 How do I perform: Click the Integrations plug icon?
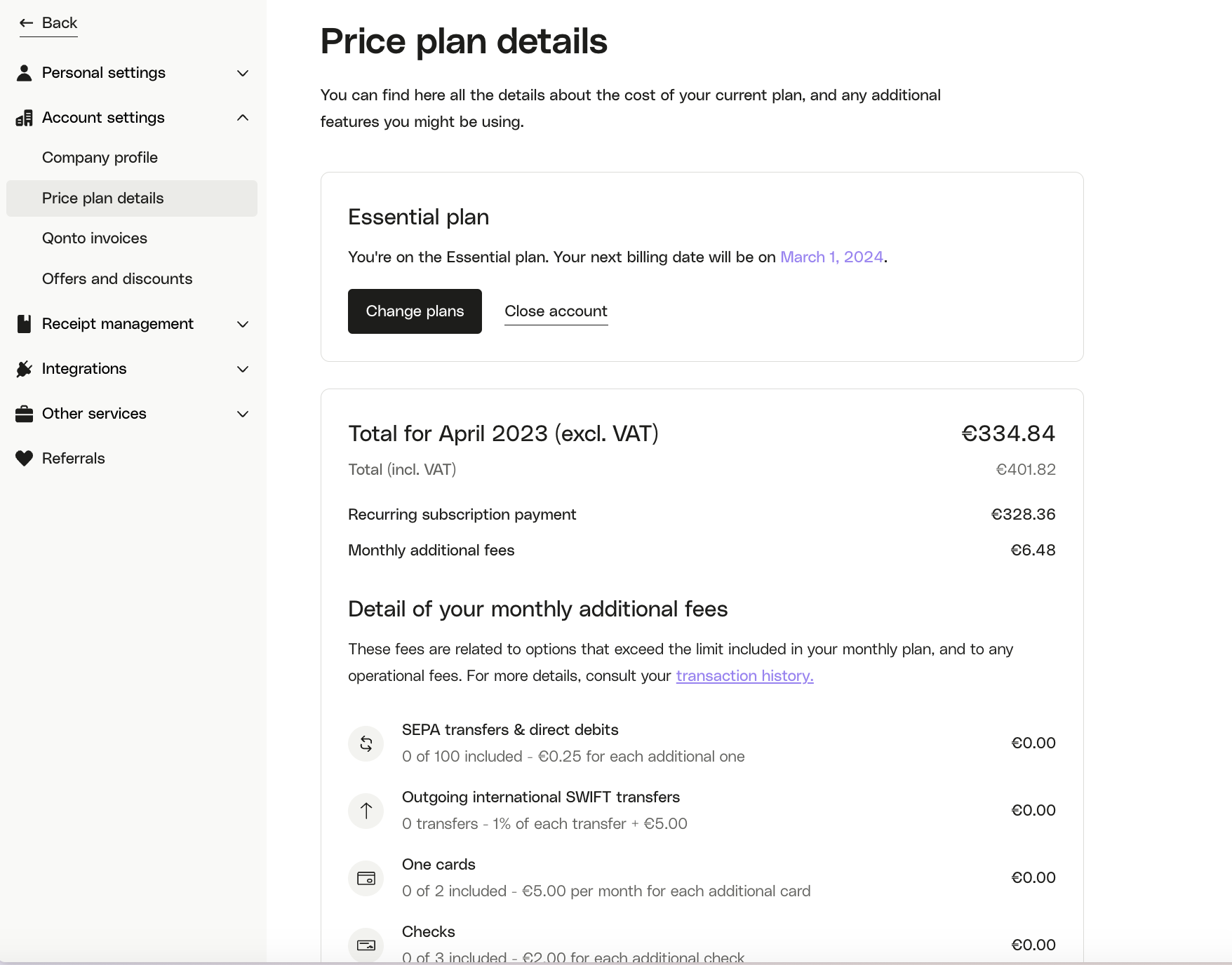point(24,369)
